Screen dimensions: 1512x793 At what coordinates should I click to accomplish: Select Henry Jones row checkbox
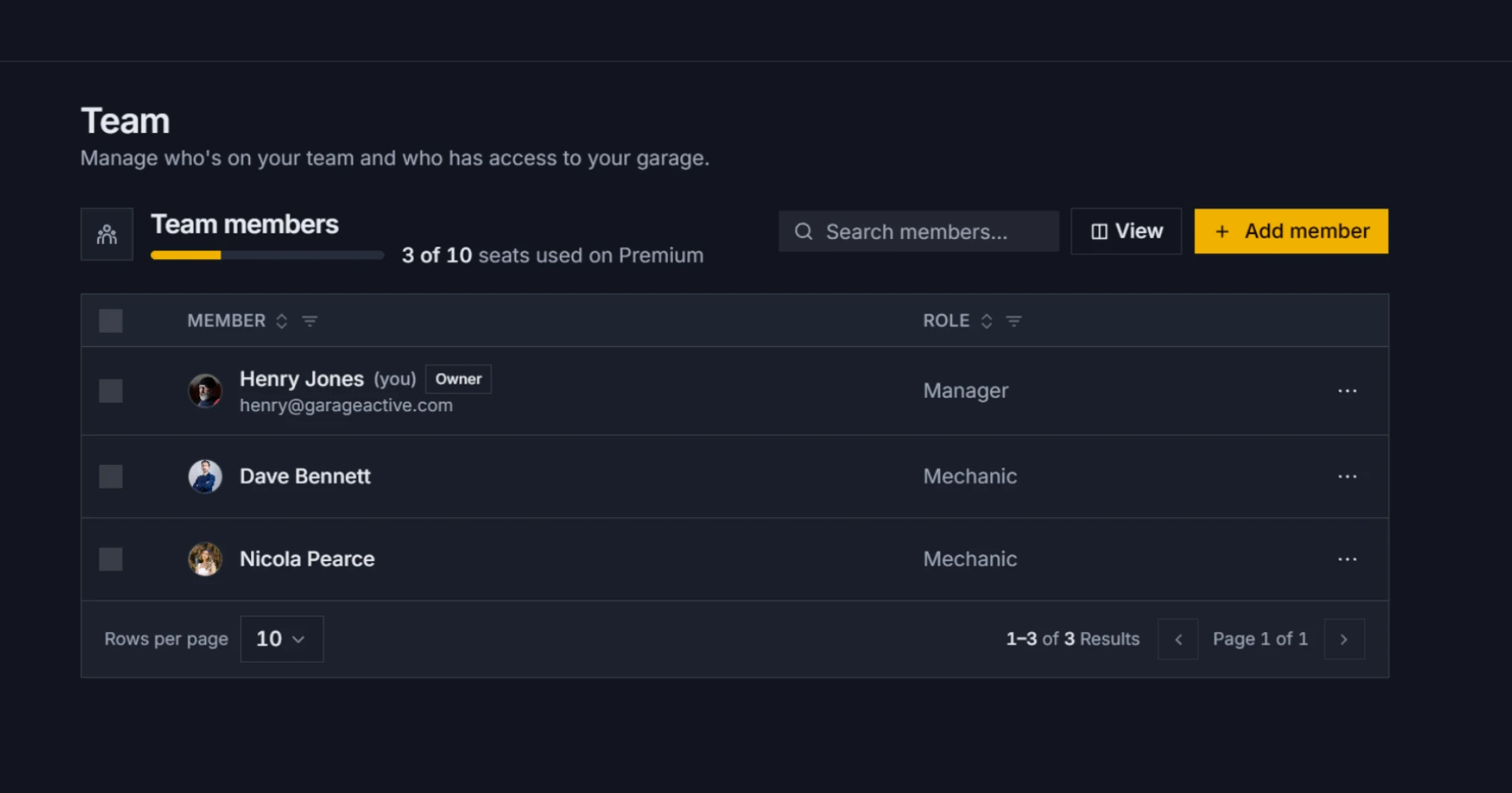pos(110,391)
